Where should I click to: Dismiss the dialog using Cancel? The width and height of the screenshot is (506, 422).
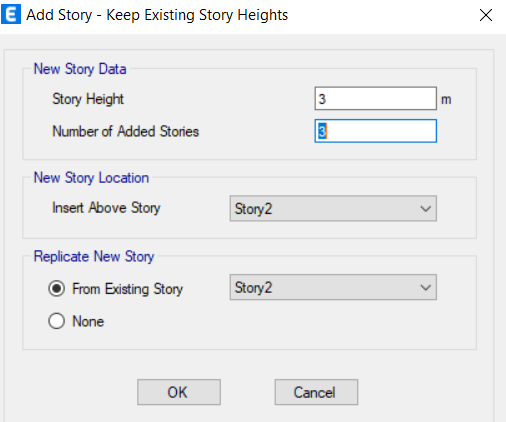tap(316, 392)
